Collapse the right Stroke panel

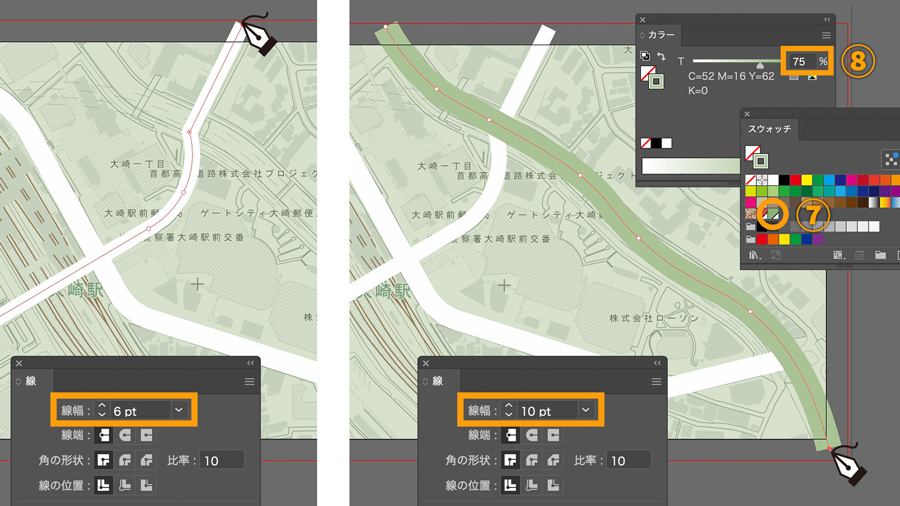pos(657,363)
